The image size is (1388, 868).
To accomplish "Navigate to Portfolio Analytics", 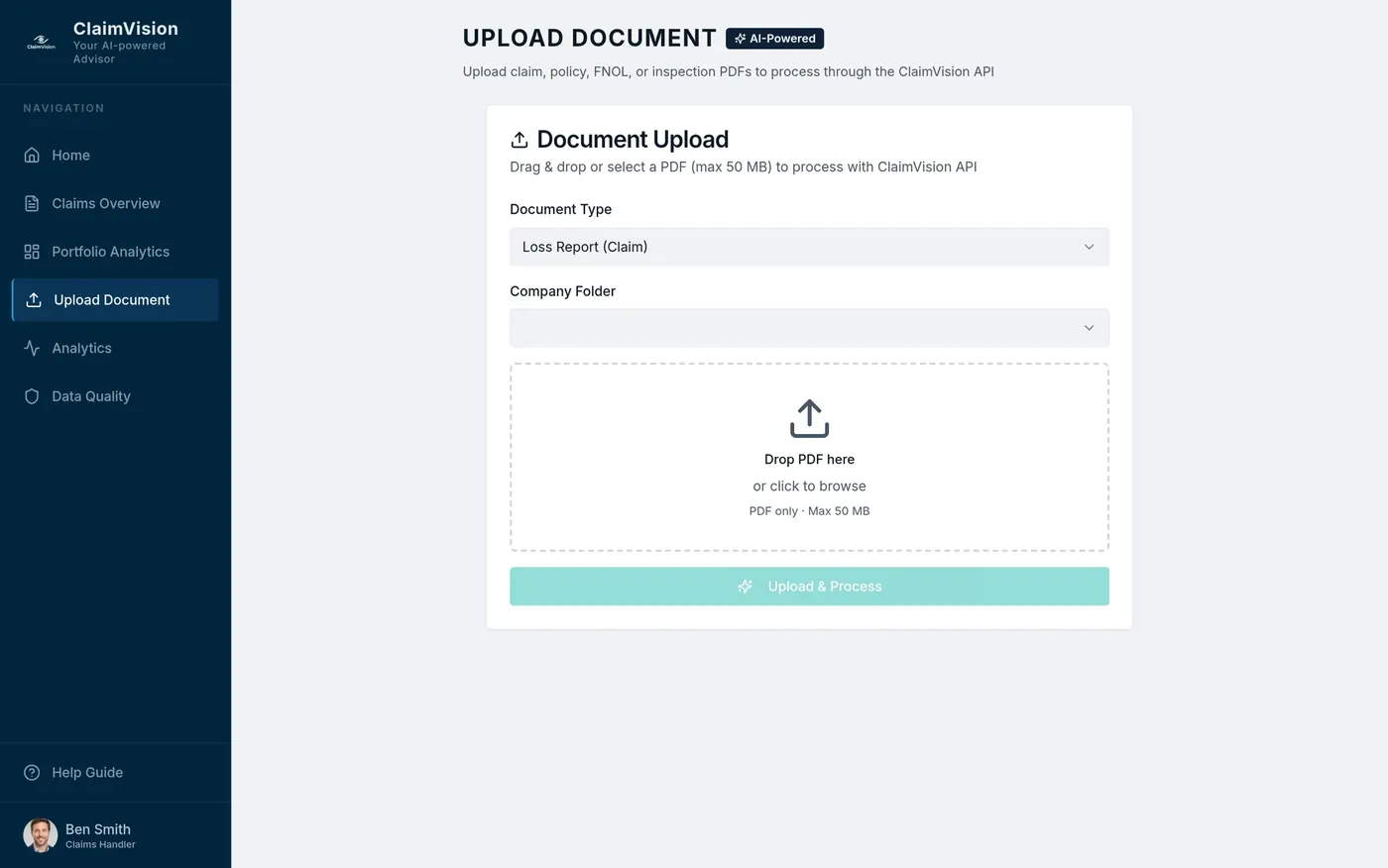I will pos(115,252).
